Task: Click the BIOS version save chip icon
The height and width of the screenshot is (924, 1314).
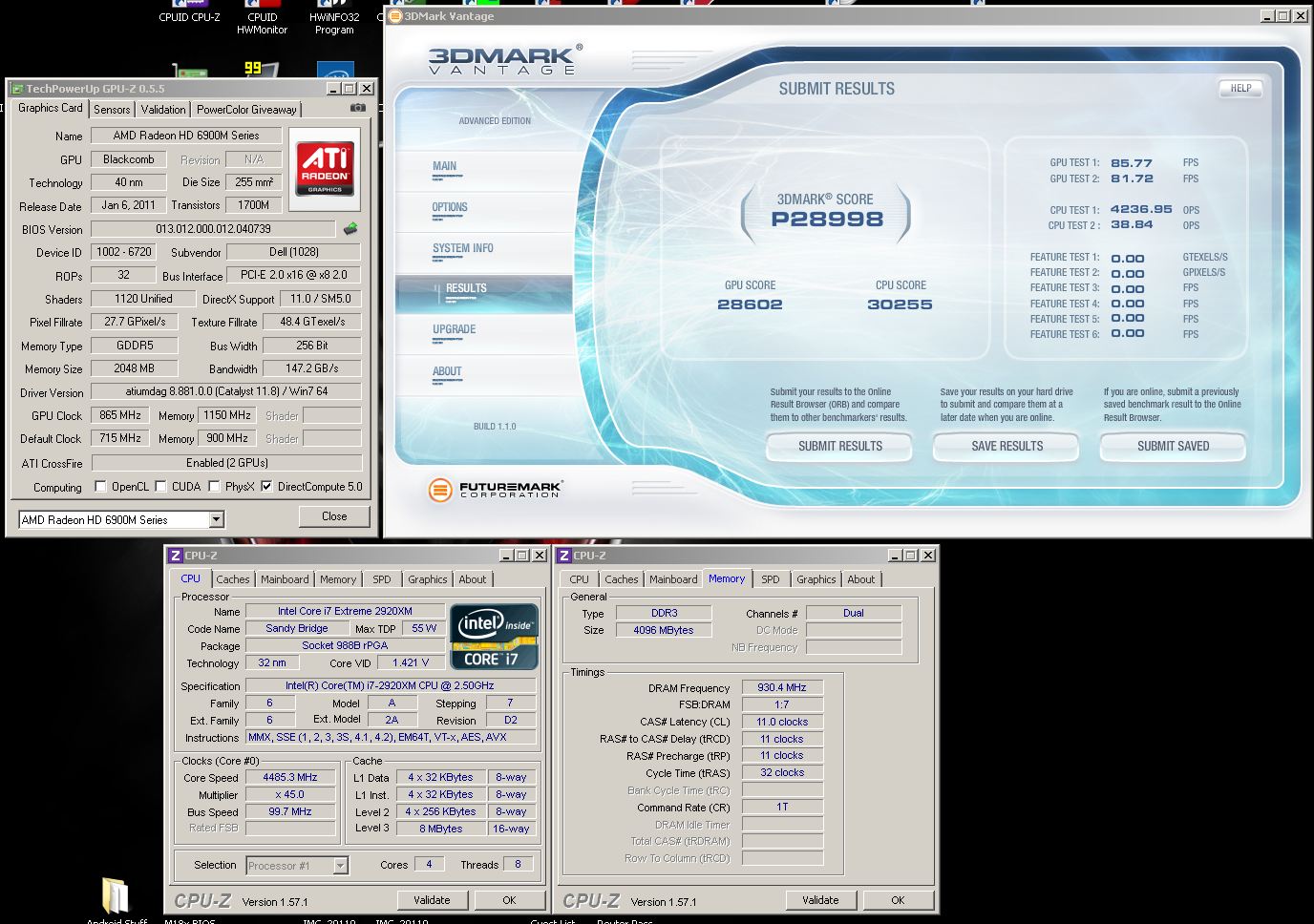Action: coord(350,229)
